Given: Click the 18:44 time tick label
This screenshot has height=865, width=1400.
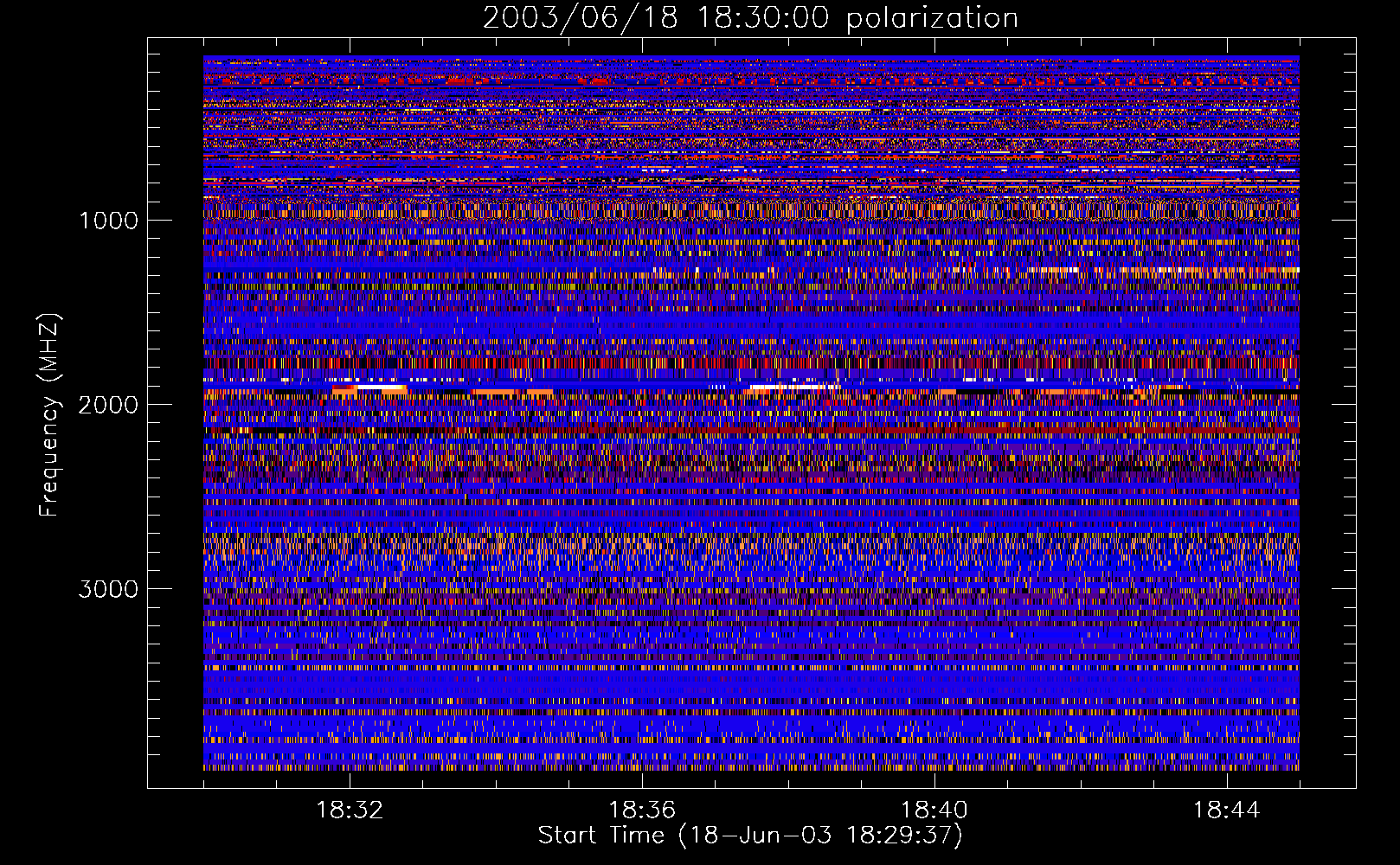Looking at the screenshot, I should 1226,811.
